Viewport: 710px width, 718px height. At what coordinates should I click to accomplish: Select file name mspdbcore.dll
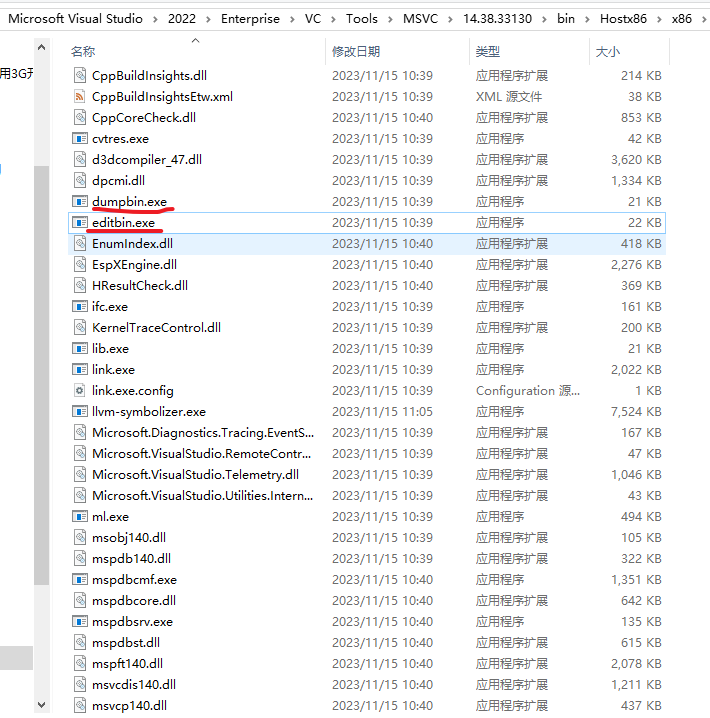(x=134, y=600)
